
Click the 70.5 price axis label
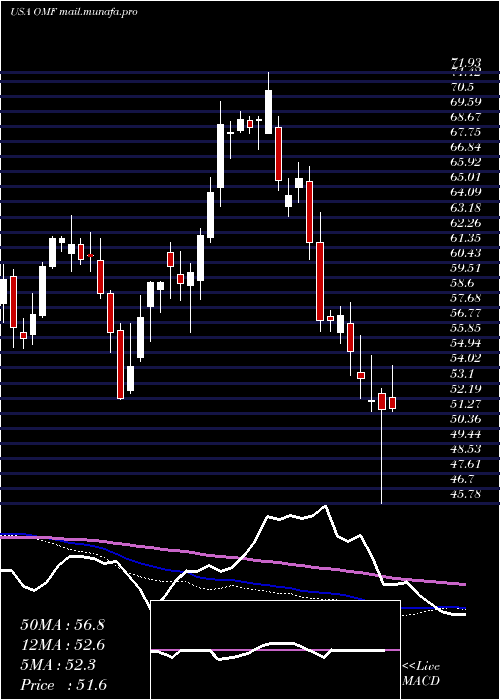[x=463, y=87]
